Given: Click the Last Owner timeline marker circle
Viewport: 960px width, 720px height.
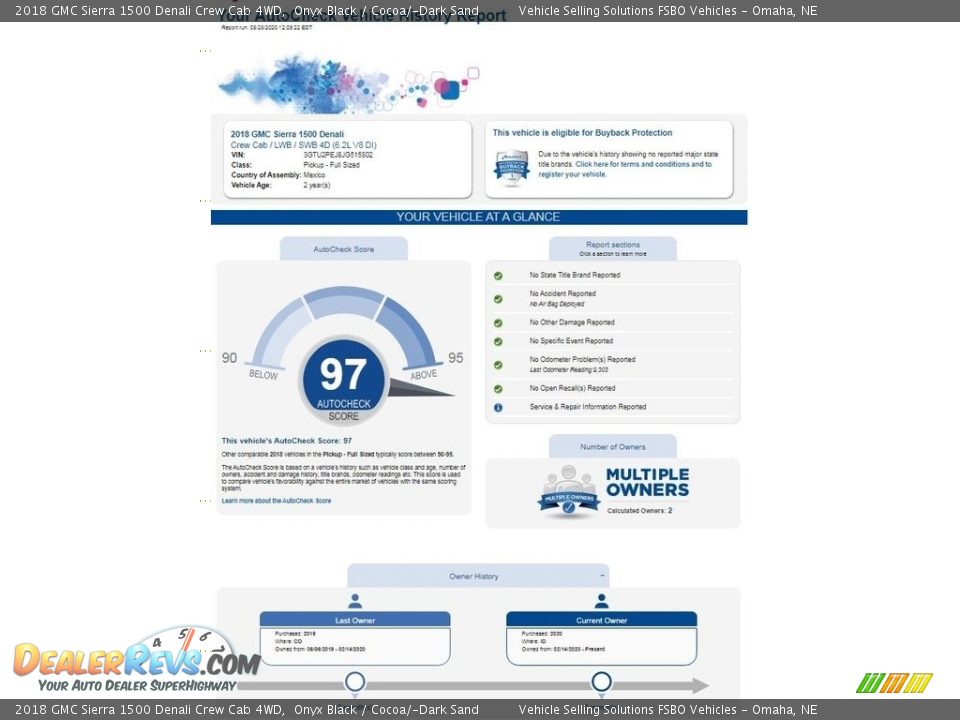Looking at the screenshot, I should coord(355,681).
